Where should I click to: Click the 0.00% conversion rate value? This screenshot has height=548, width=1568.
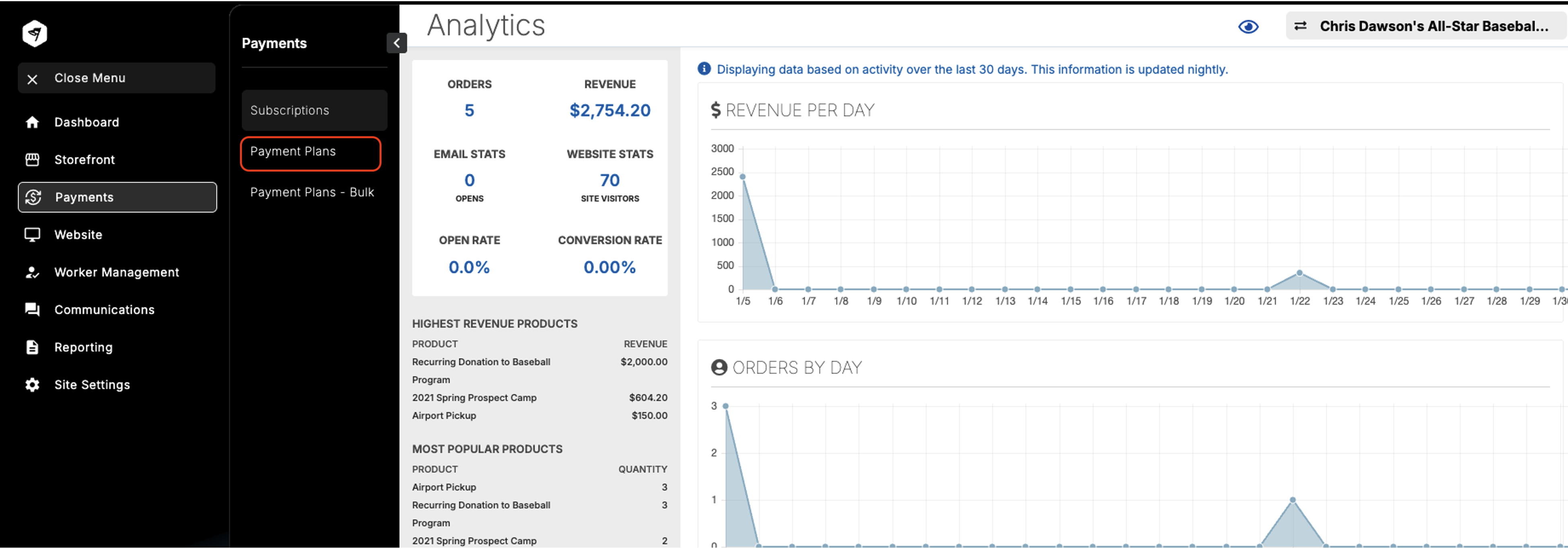coord(610,267)
